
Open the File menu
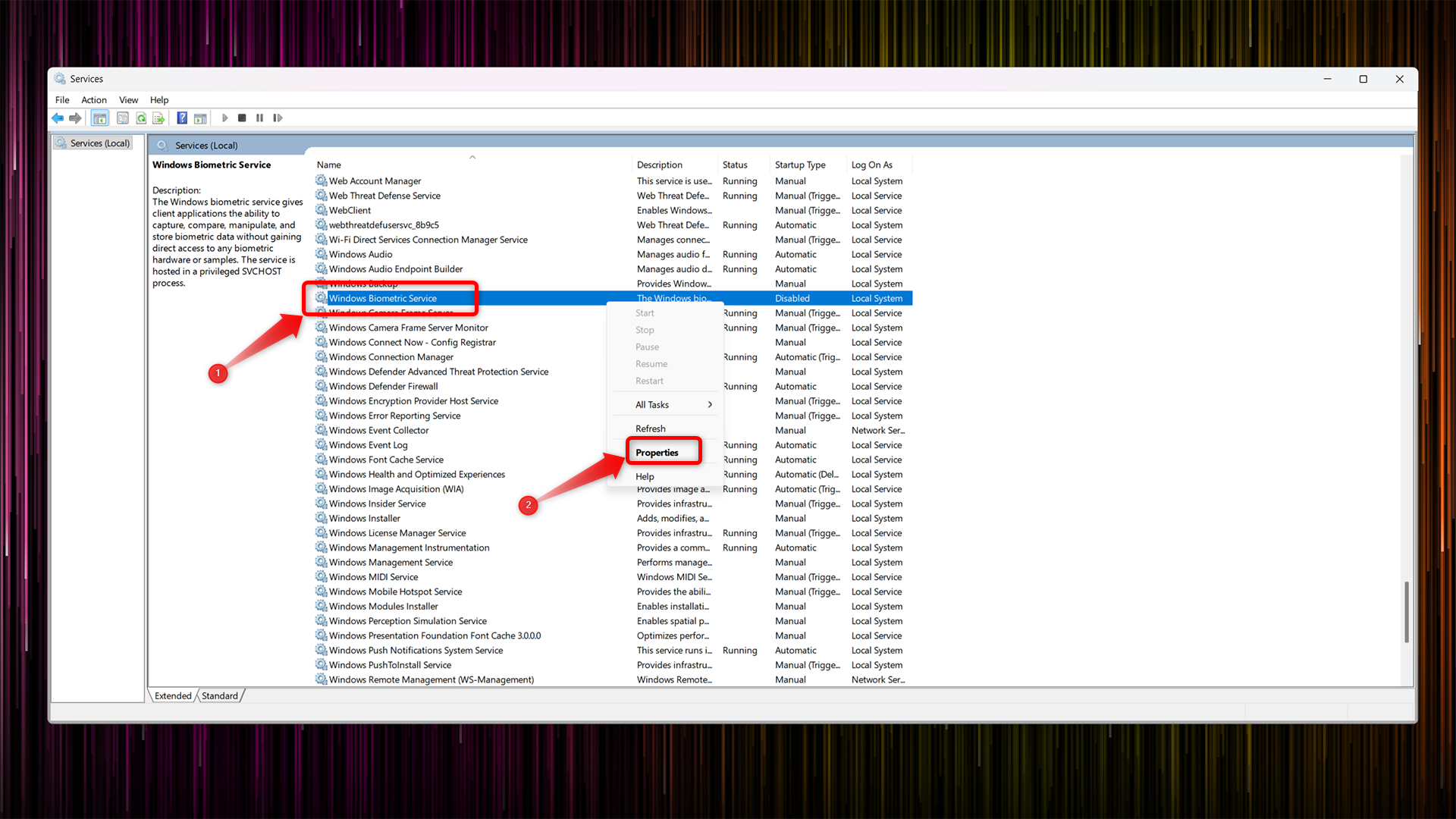point(62,100)
